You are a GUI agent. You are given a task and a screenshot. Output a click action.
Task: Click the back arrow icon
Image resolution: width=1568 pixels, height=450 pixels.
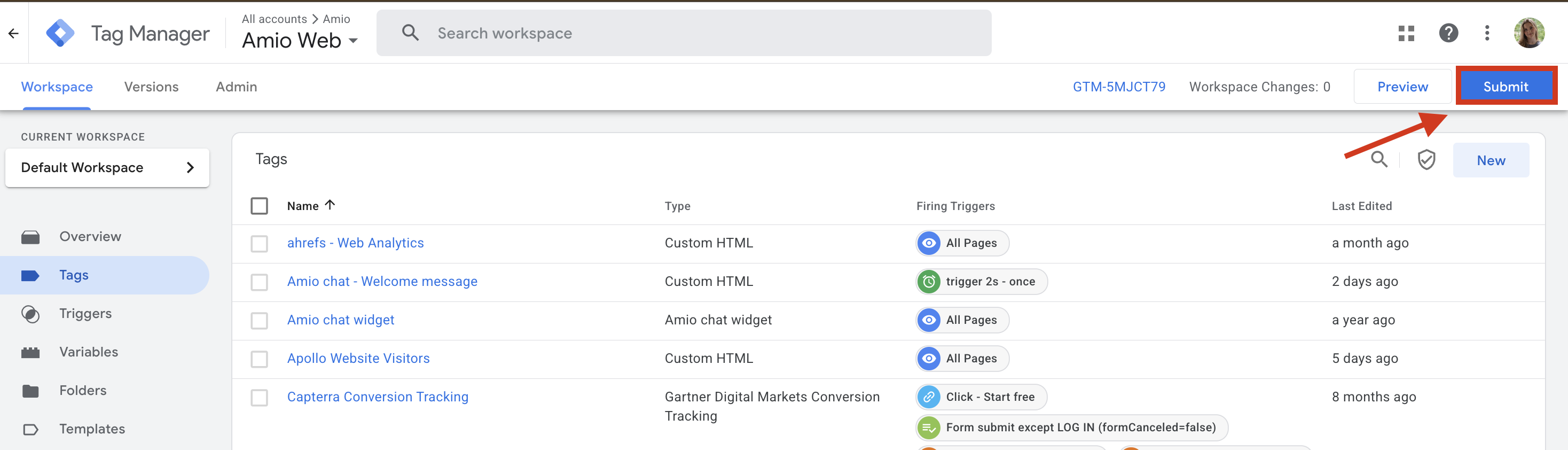point(13,34)
